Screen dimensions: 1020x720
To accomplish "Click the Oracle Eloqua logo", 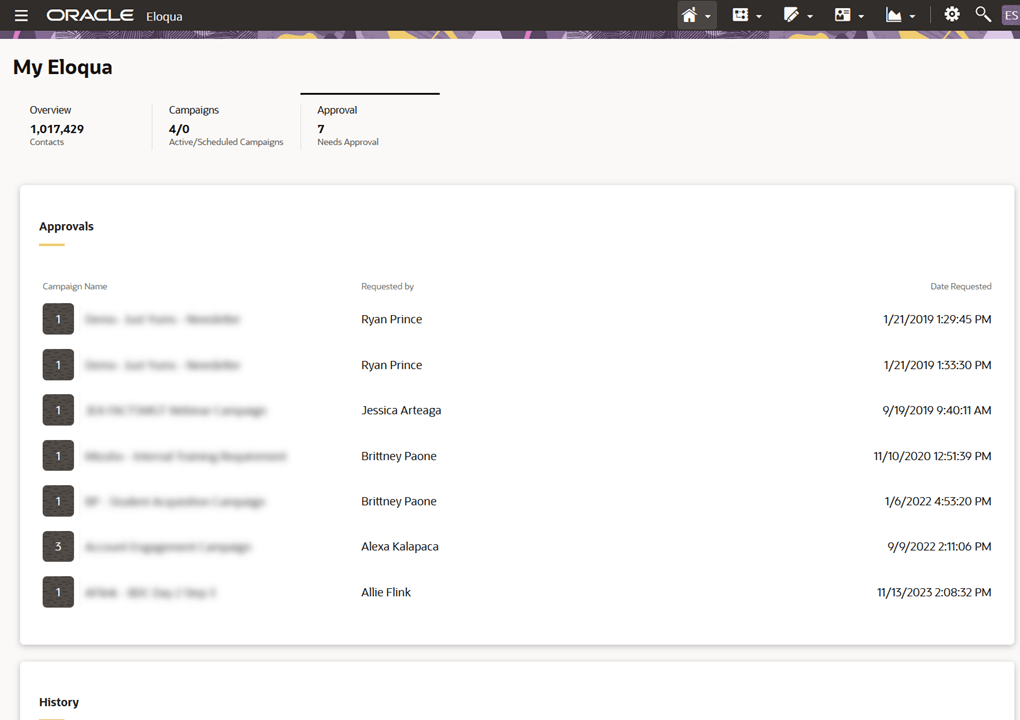I will click(114, 16).
